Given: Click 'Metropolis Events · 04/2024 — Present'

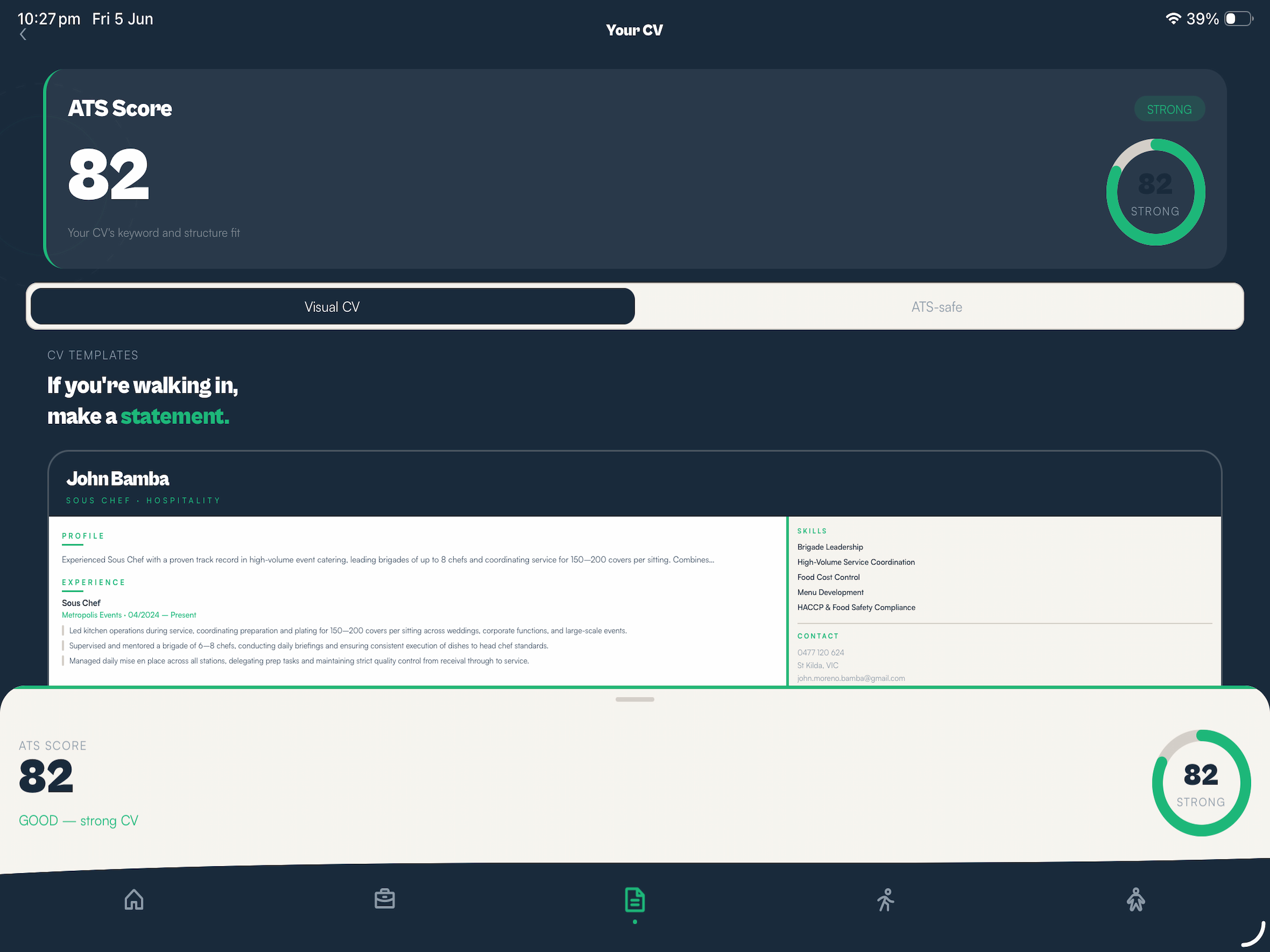Looking at the screenshot, I should pyautogui.click(x=129, y=614).
